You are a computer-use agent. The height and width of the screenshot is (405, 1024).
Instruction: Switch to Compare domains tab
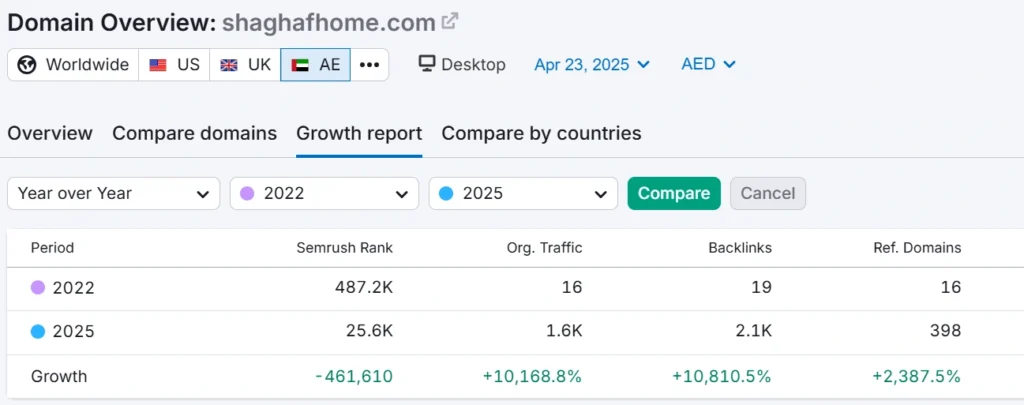[x=195, y=133]
